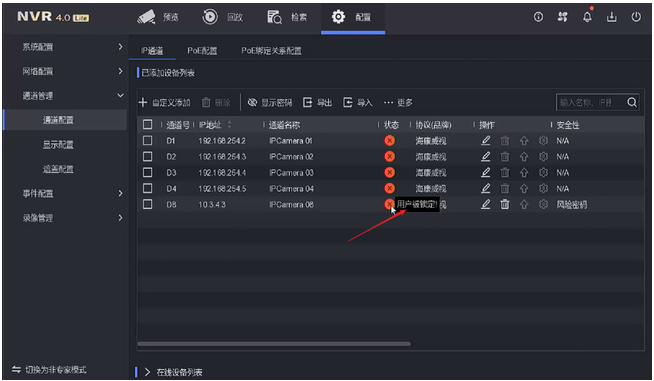Click the settings gear for D3
Image resolution: width=654 pixels, height=381 pixels.
543,172
